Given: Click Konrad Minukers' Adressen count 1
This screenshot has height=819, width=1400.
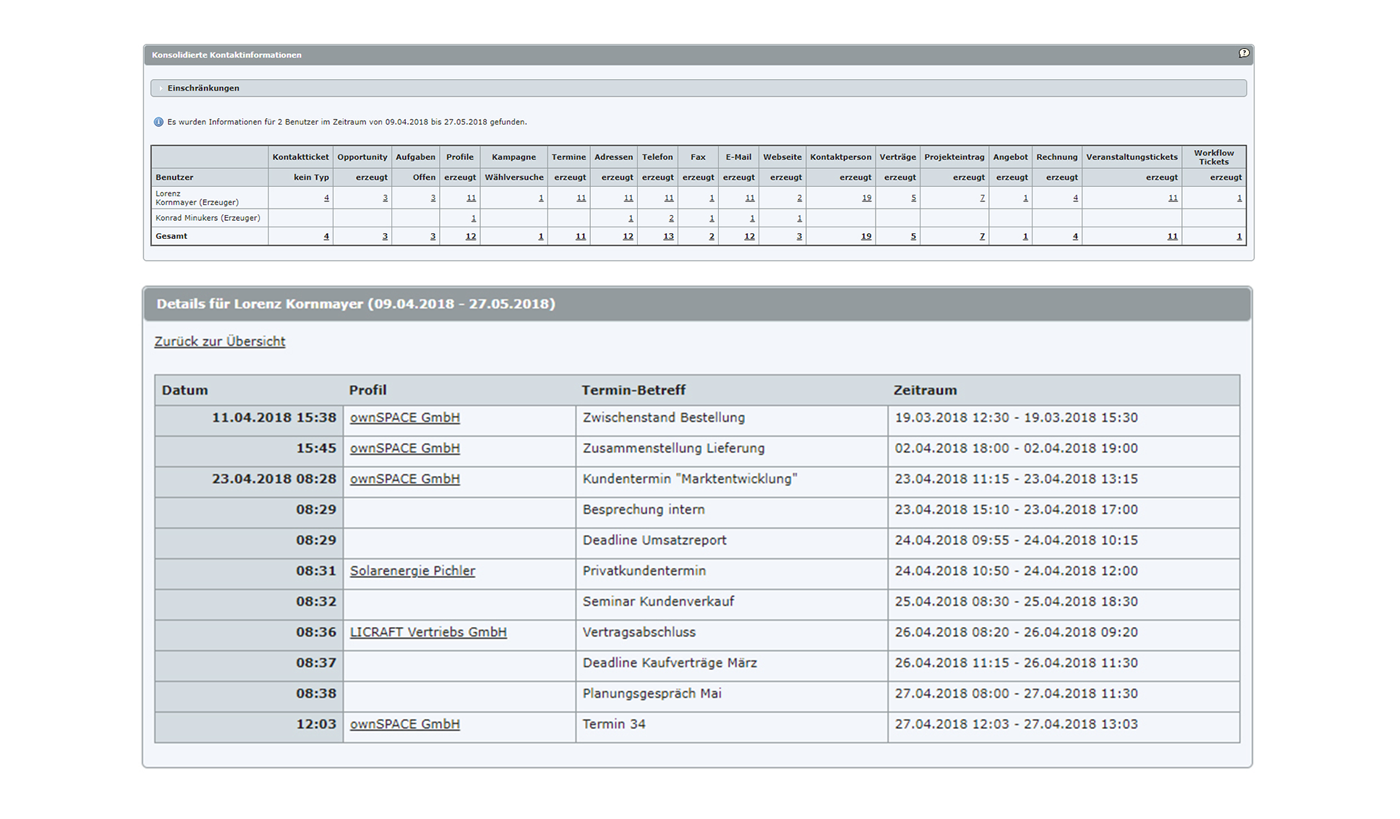Looking at the screenshot, I should [630, 217].
